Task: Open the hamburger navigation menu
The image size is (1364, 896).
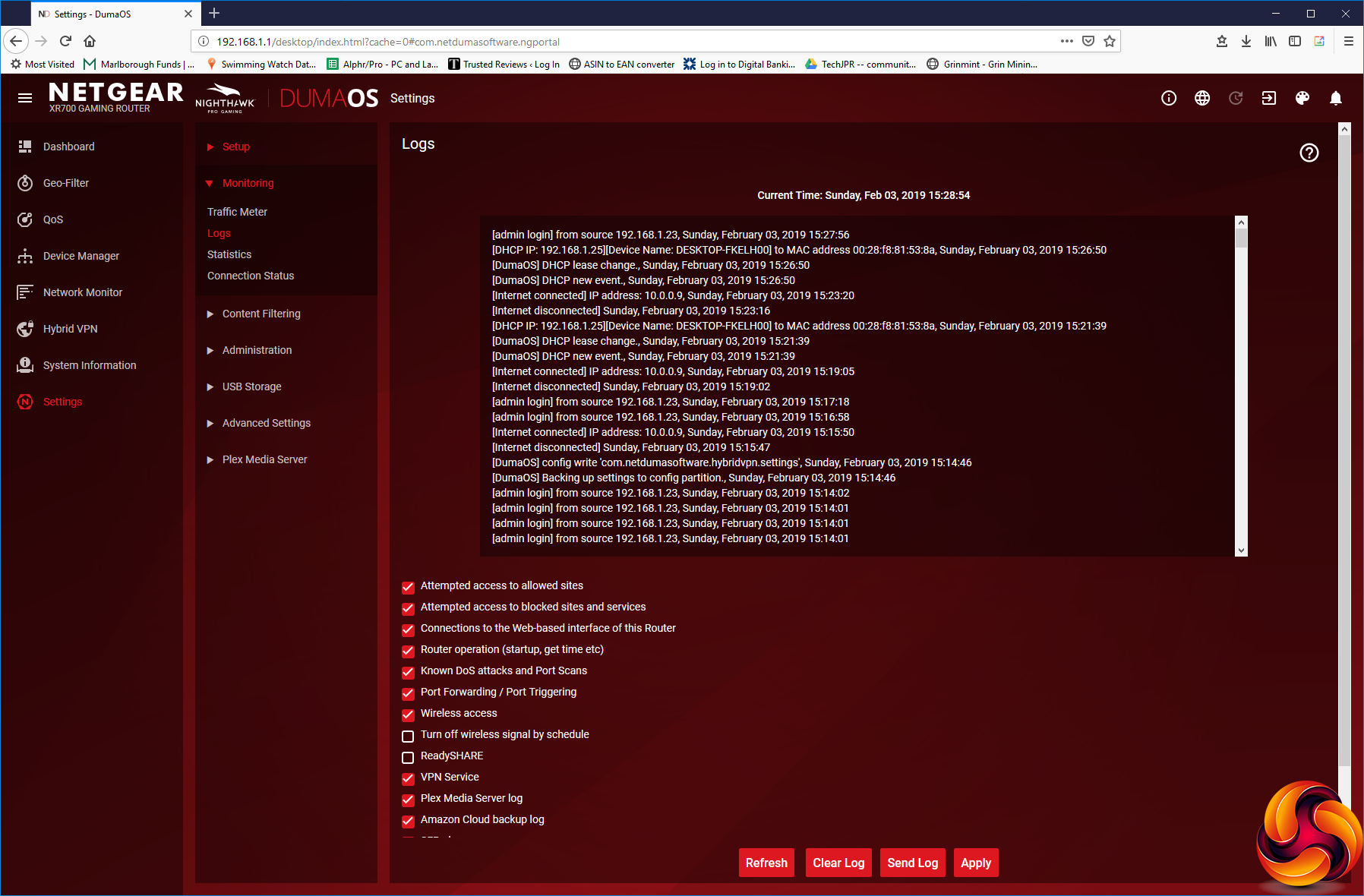Action: tap(25, 98)
